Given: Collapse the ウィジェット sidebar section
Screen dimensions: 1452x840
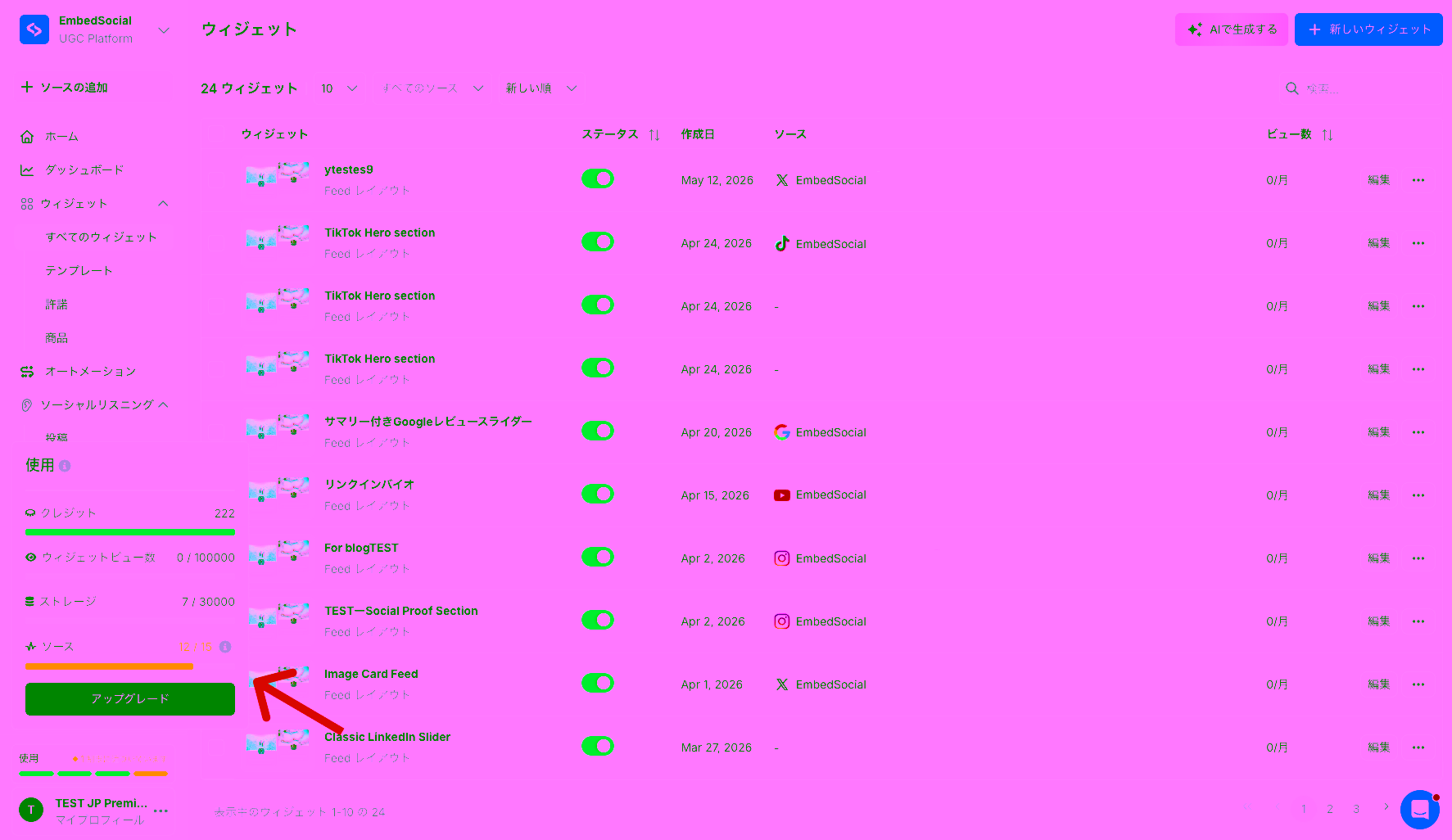Looking at the screenshot, I should [x=163, y=204].
